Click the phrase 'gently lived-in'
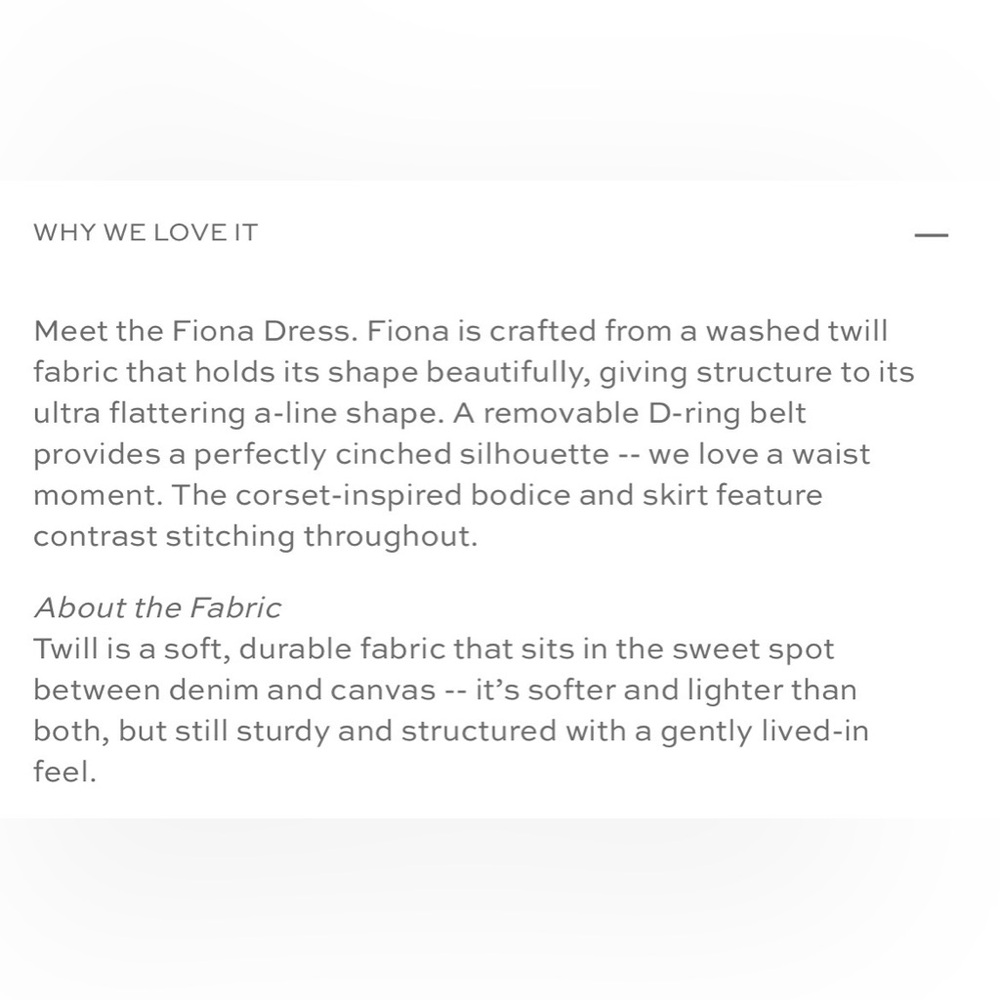This screenshot has height=1000, width=1000. click(x=764, y=731)
